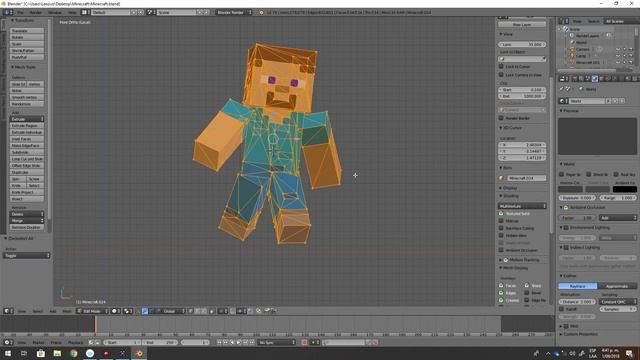The width and height of the screenshot is (640, 360).
Task: Open the Windows Start menu
Action: [8, 353]
